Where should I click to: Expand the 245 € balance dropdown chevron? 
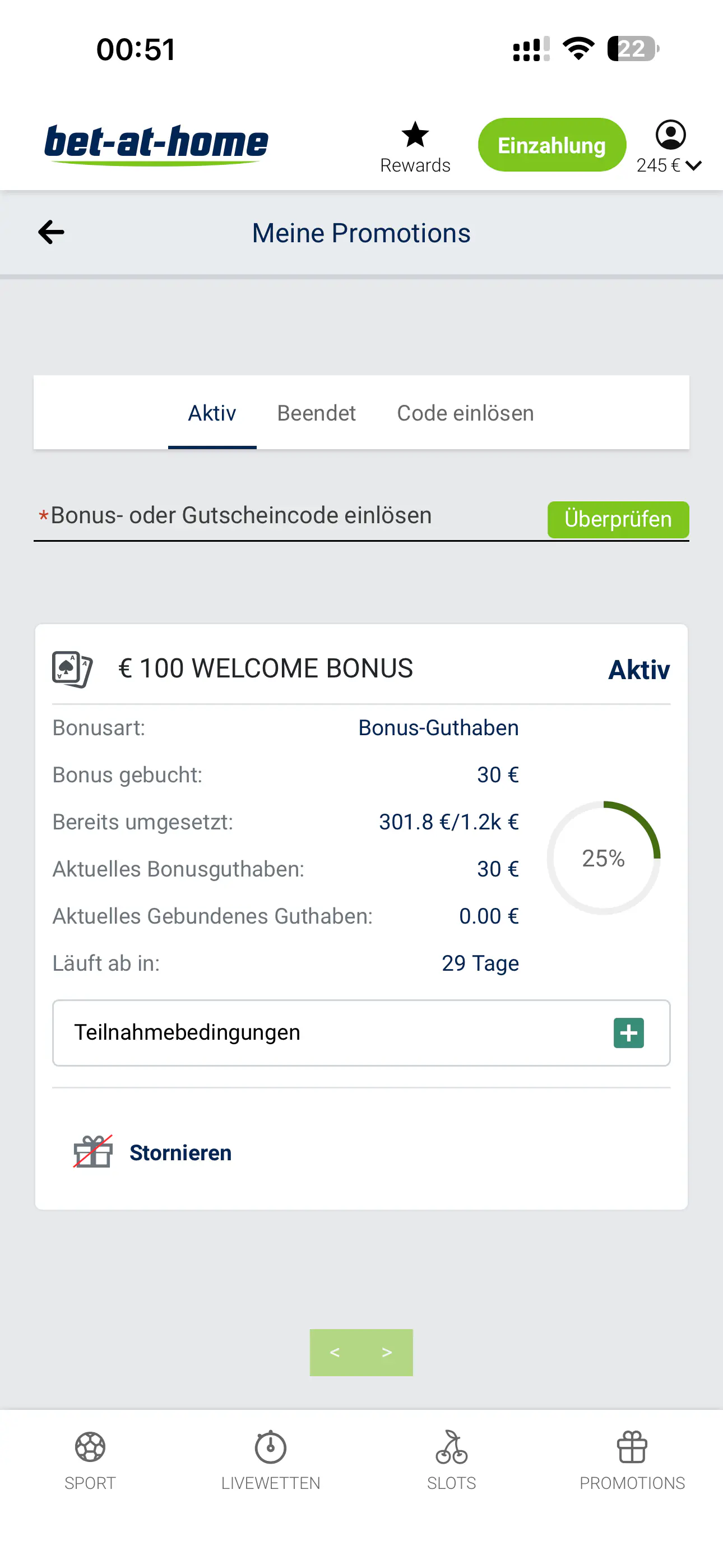click(693, 165)
